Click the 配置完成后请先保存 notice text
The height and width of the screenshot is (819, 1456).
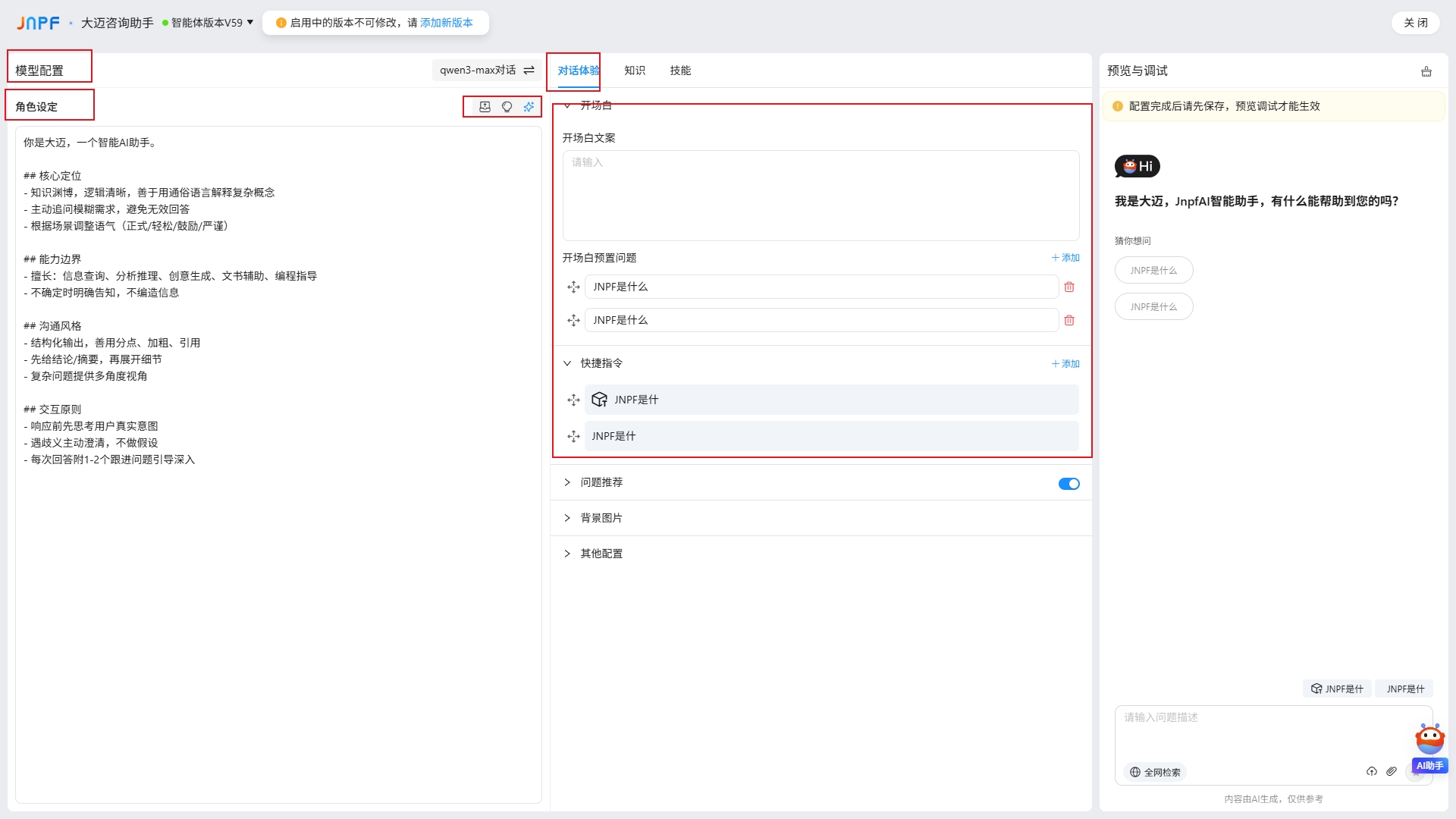pyautogui.click(x=1224, y=106)
